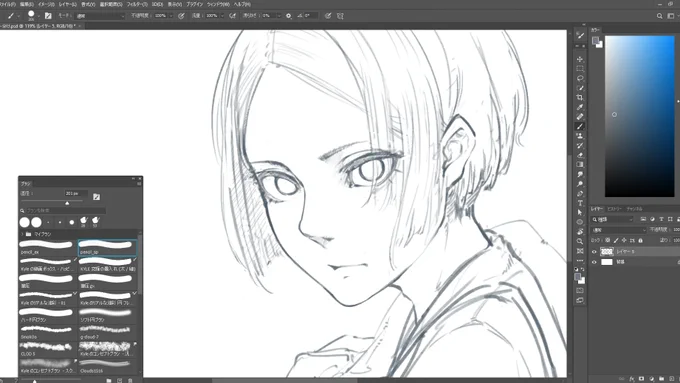This screenshot has width=680, height=383.
Task: Click foreground color swatch in toolbar
Action: tap(578, 277)
